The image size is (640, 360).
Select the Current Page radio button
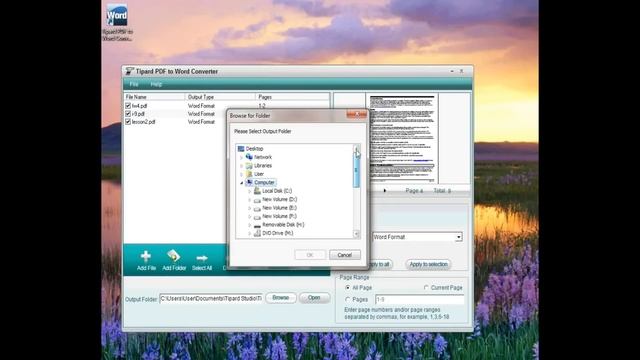click(426, 288)
